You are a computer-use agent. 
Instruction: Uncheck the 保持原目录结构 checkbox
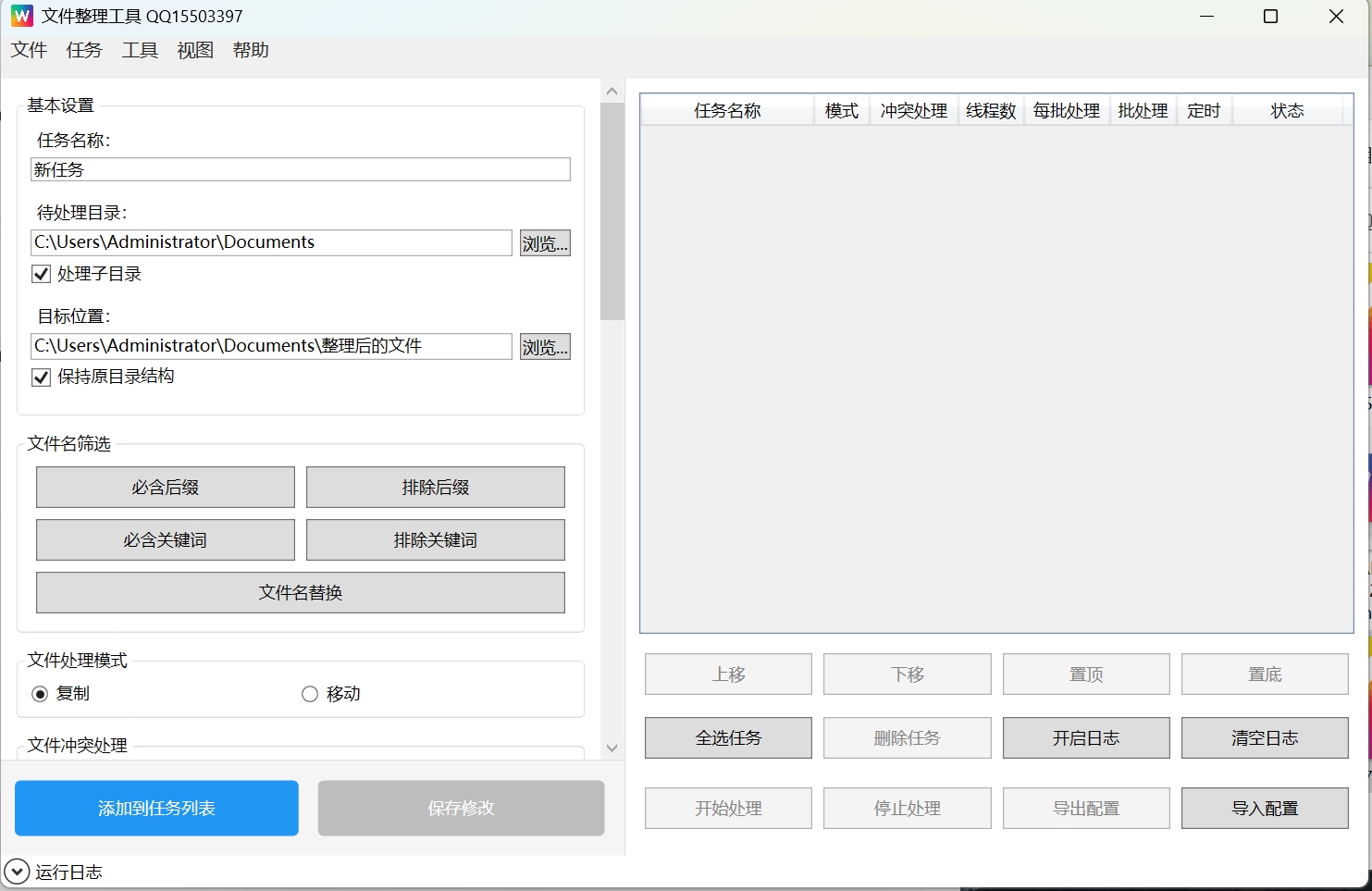[41, 377]
